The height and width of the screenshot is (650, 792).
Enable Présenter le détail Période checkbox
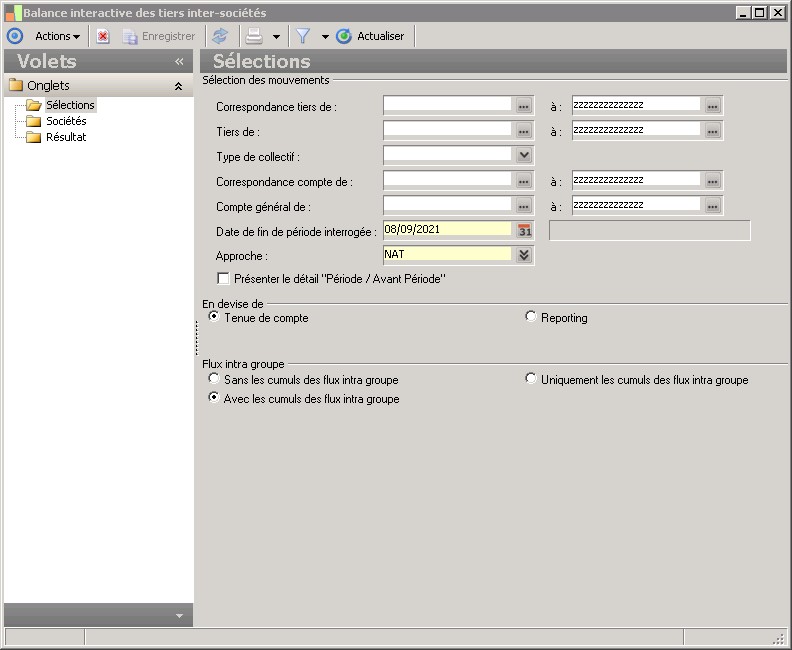point(224,279)
